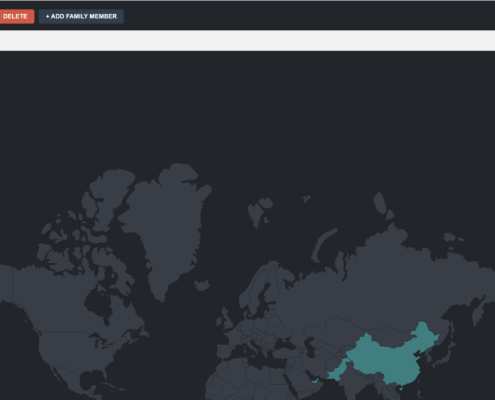Click Japan on the map

tap(445, 357)
